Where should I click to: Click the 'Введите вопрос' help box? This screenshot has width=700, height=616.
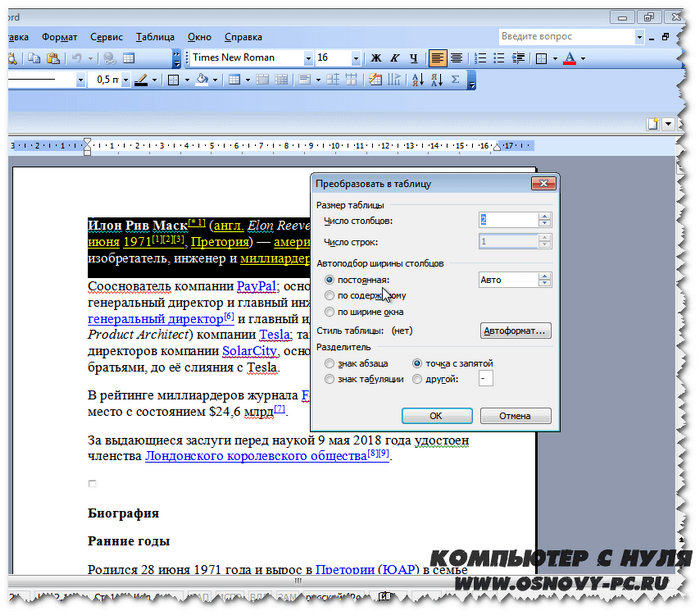[x=566, y=37]
